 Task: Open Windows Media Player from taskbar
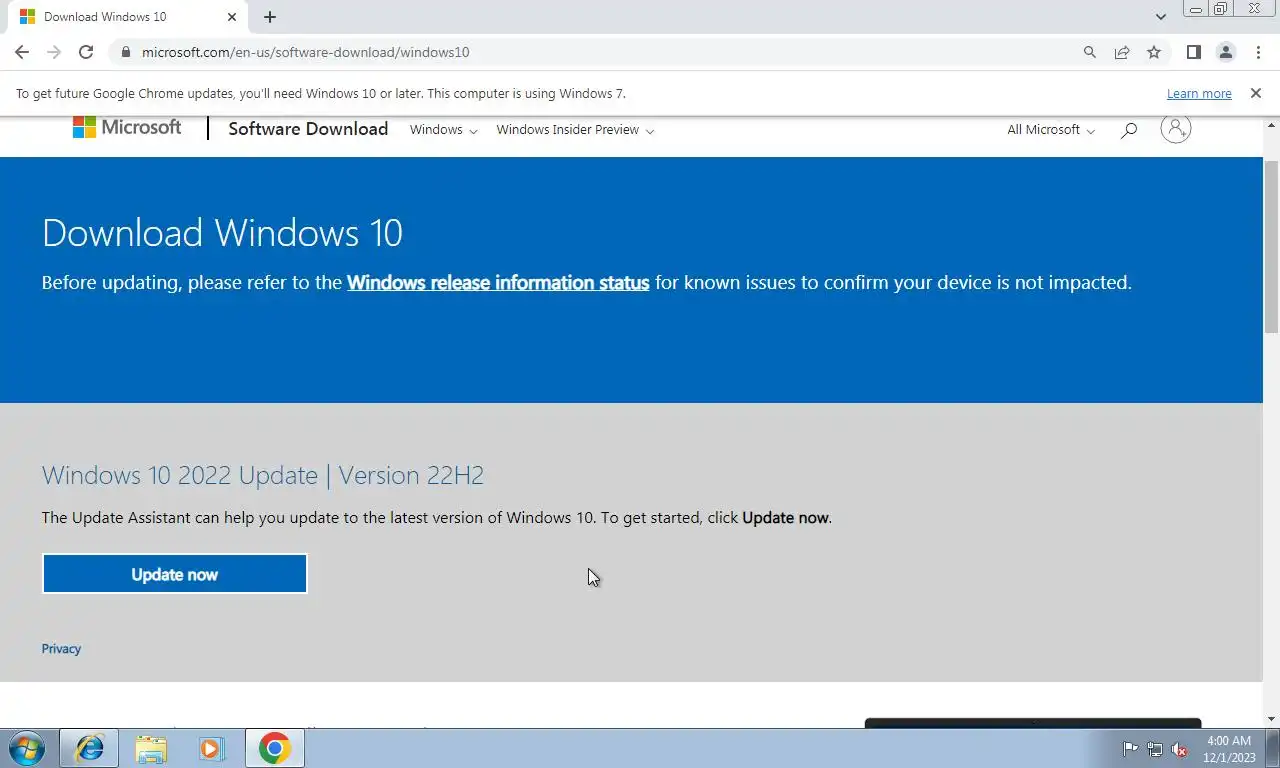click(212, 748)
